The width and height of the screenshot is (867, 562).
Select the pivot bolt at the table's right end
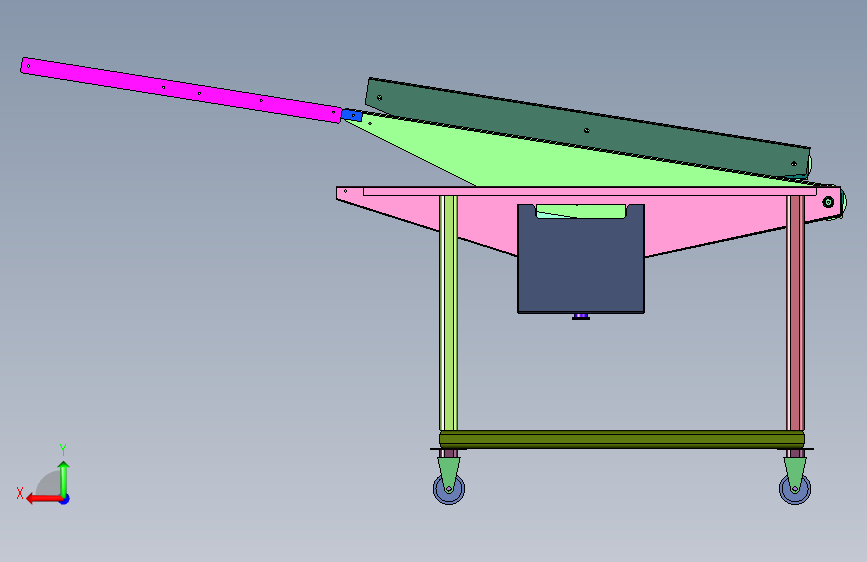click(x=828, y=202)
